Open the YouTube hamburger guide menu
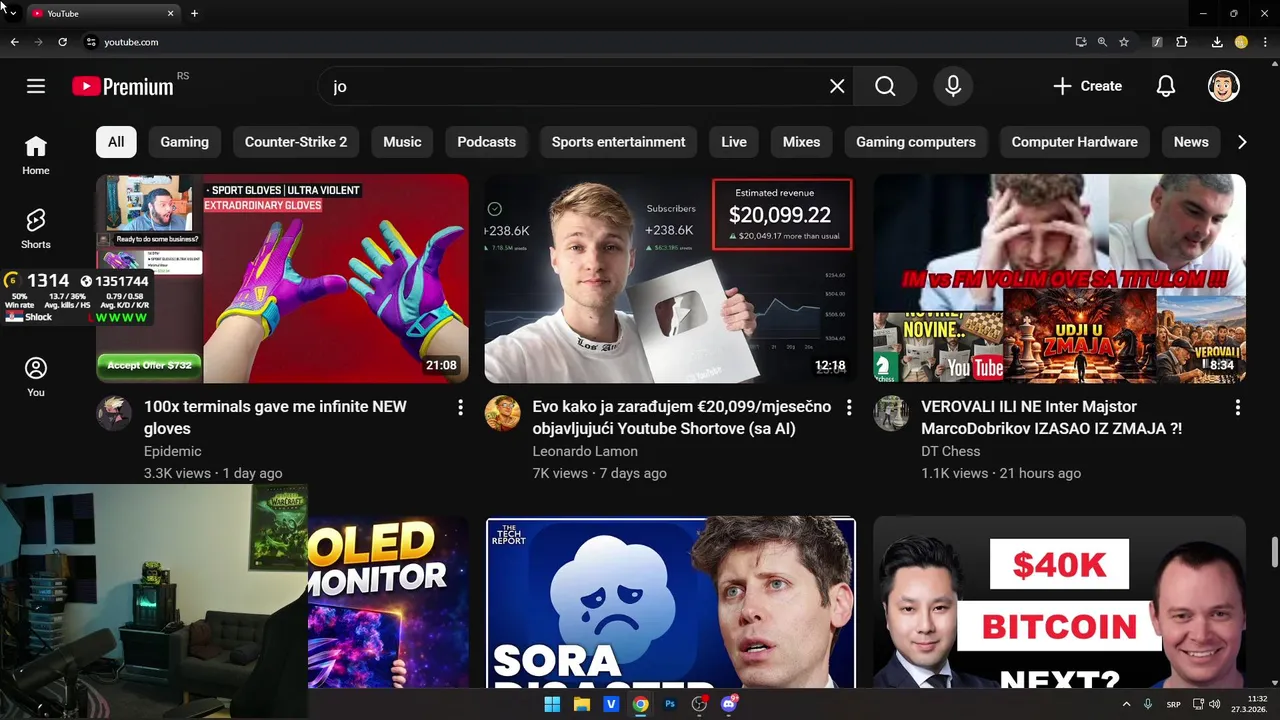The image size is (1280, 720). click(36, 86)
